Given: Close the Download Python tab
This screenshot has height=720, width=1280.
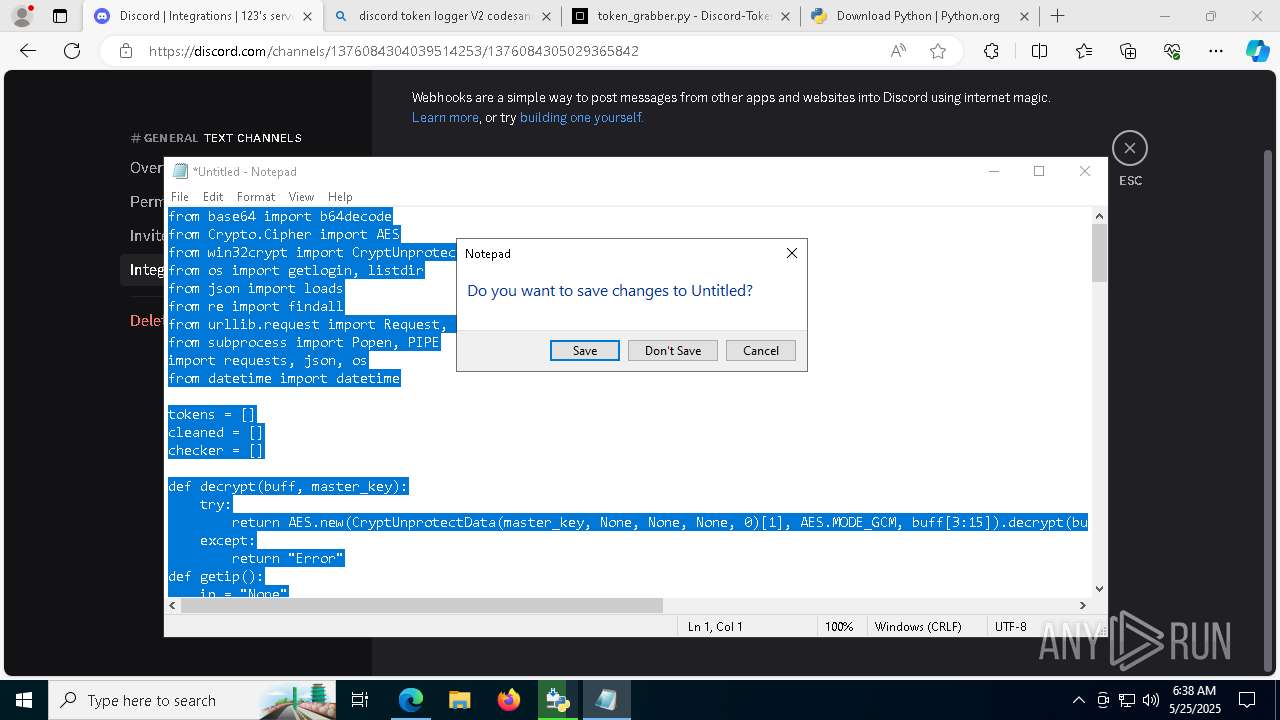Looking at the screenshot, I should (1024, 16).
